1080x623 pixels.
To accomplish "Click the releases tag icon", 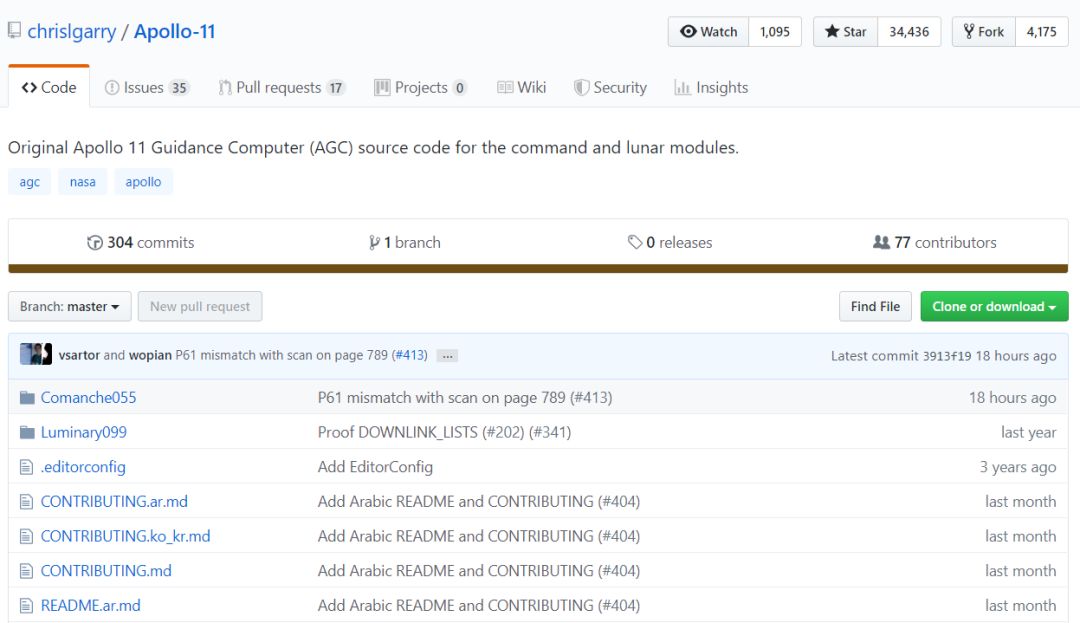I will [634, 243].
